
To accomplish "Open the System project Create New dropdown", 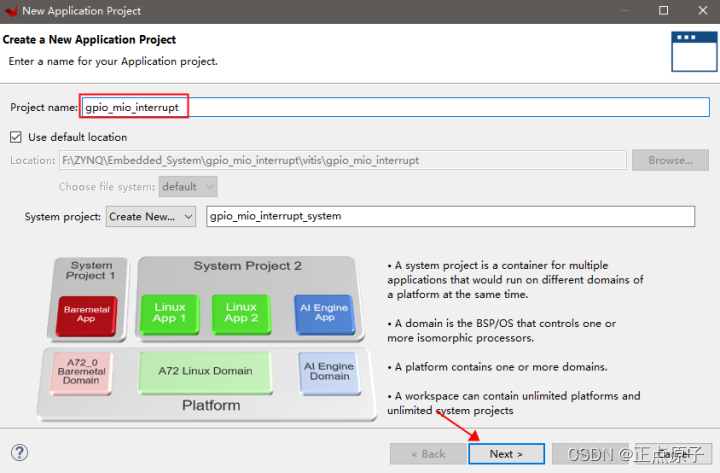I will [x=151, y=216].
